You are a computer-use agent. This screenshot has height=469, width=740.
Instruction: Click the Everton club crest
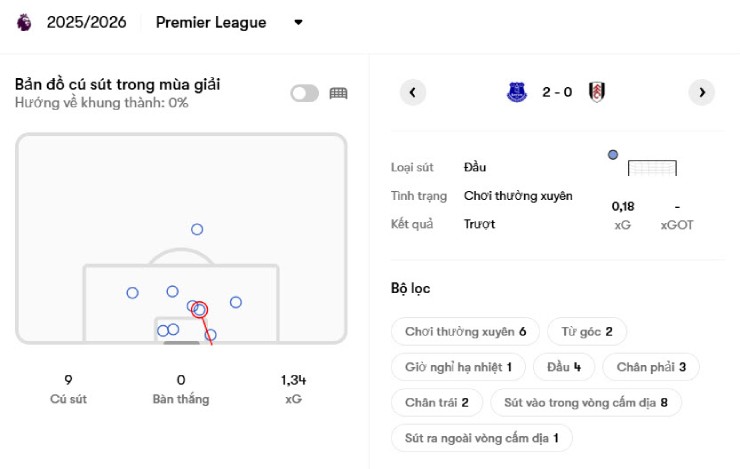click(517, 92)
